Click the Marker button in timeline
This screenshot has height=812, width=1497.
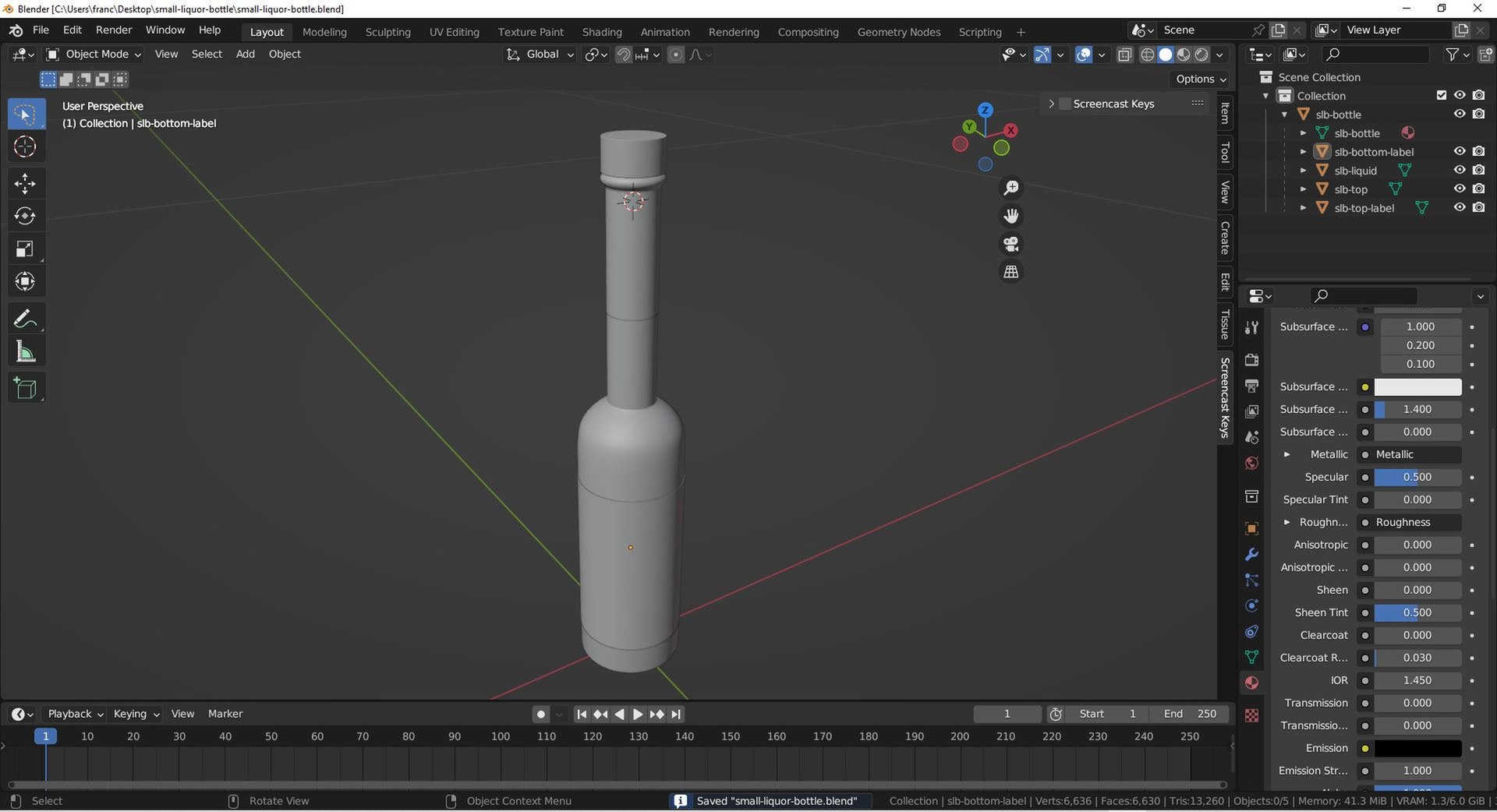[x=225, y=714]
